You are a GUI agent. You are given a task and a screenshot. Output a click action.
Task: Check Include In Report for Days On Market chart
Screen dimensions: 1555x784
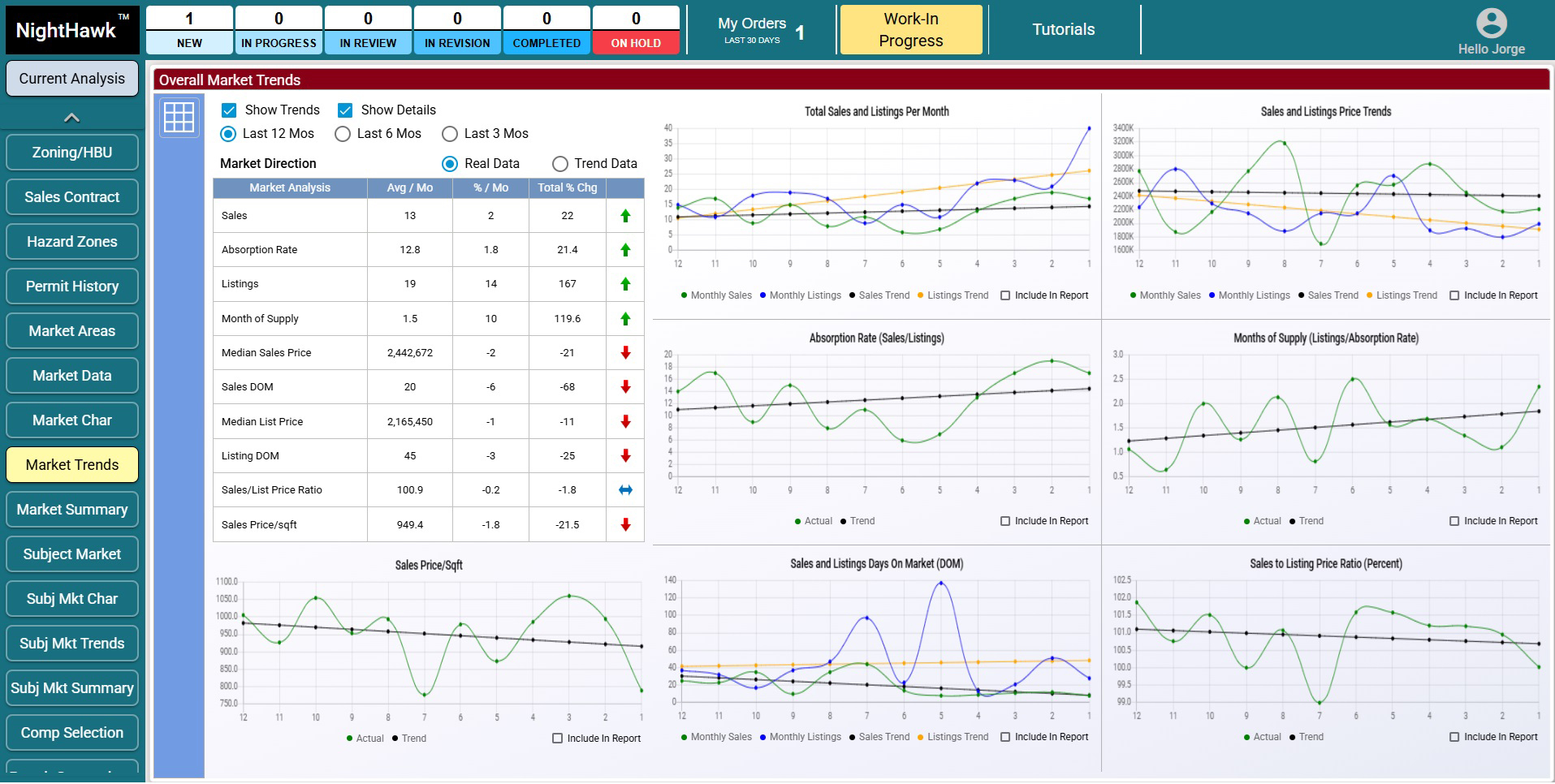coord(1005,737)
